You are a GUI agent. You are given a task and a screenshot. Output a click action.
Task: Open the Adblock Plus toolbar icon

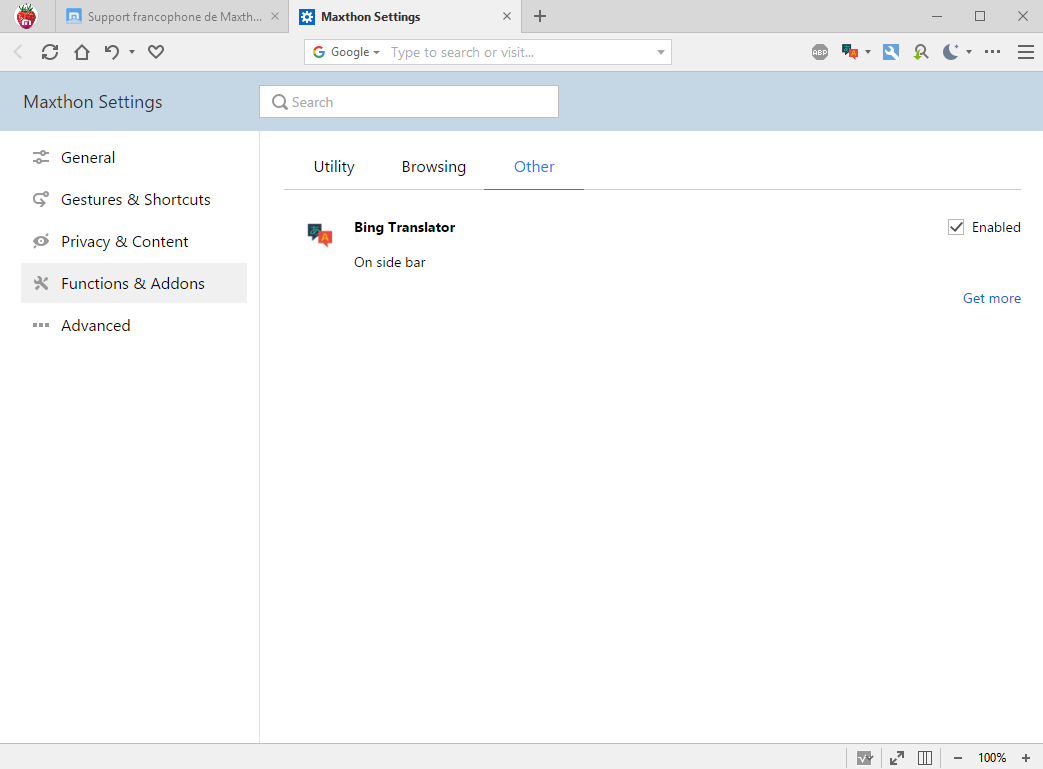pos(820,52)
